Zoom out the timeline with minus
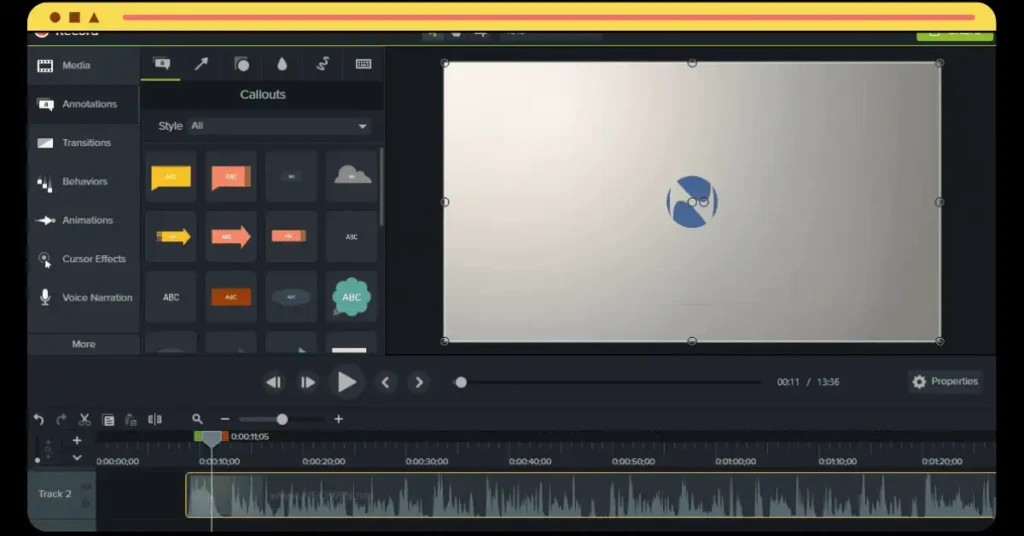1024x536 pixels. (x=225, y=419)
